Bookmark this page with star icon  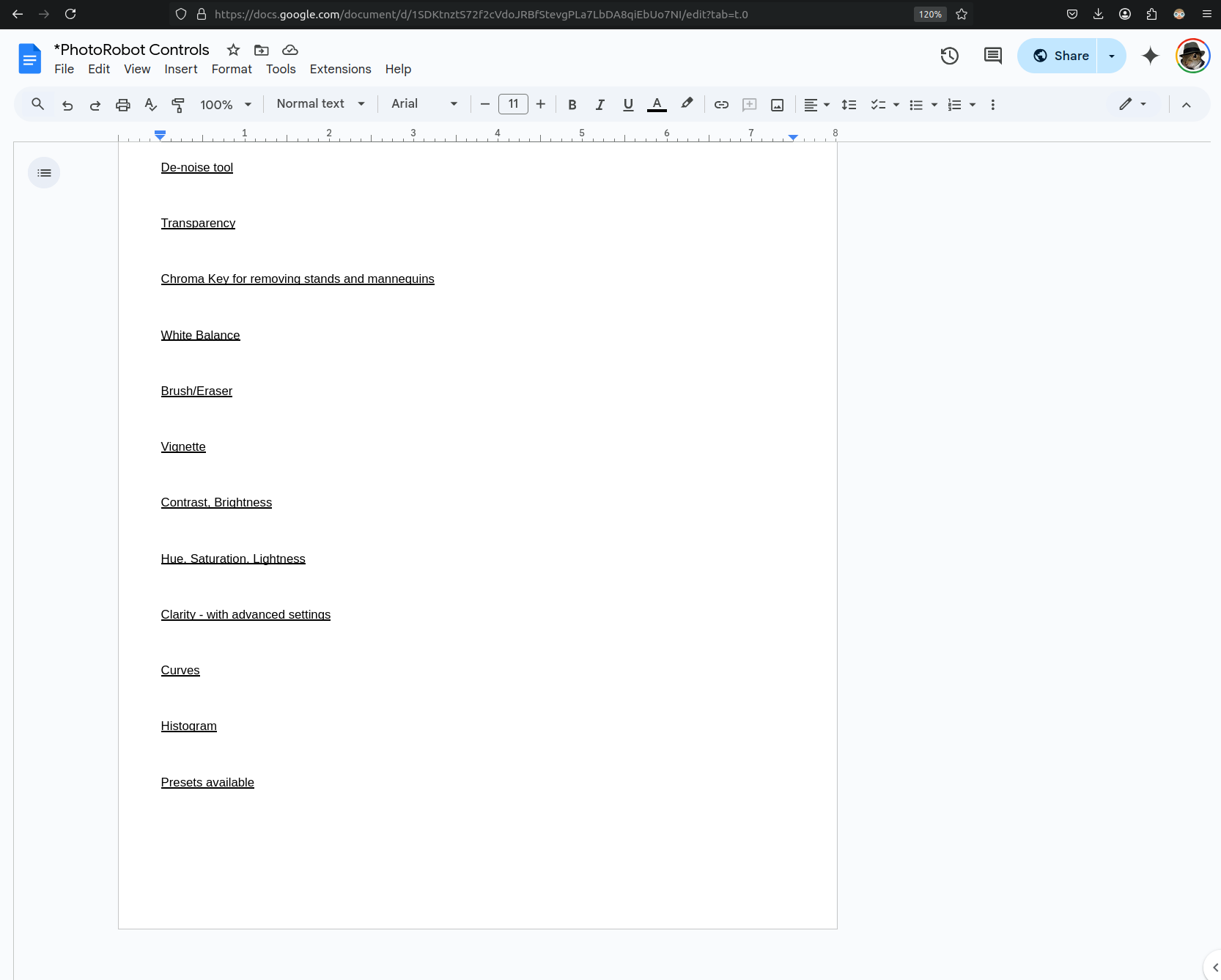962,14
